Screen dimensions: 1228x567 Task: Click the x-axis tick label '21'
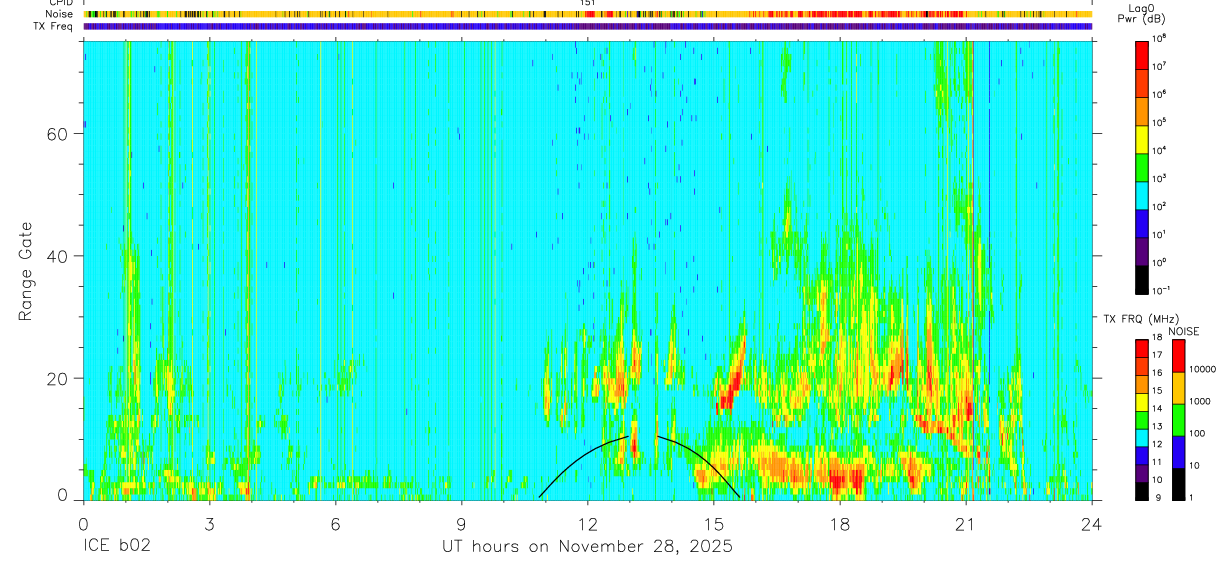coord(966,523)
